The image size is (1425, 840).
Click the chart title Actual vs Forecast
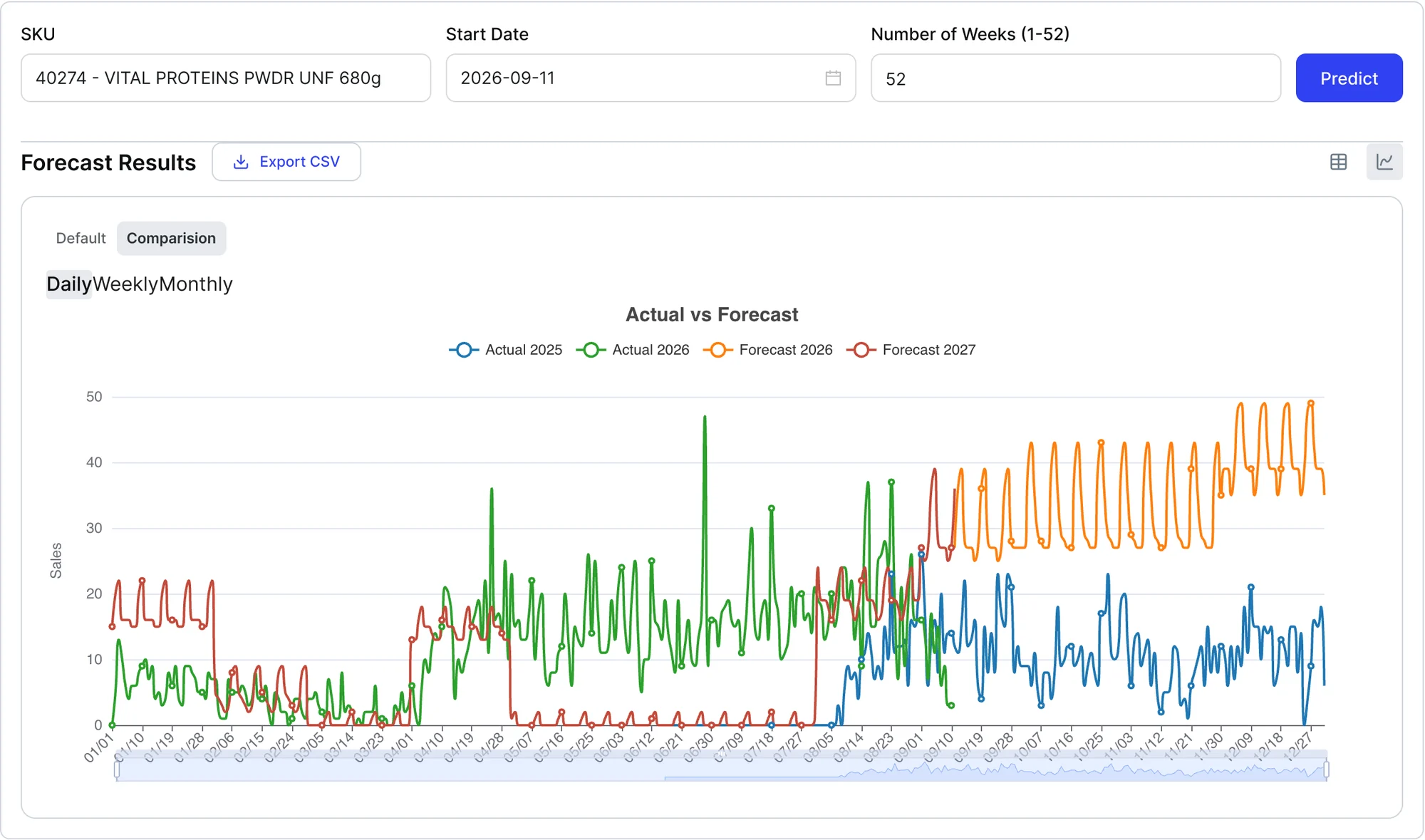tap(712, 315)
